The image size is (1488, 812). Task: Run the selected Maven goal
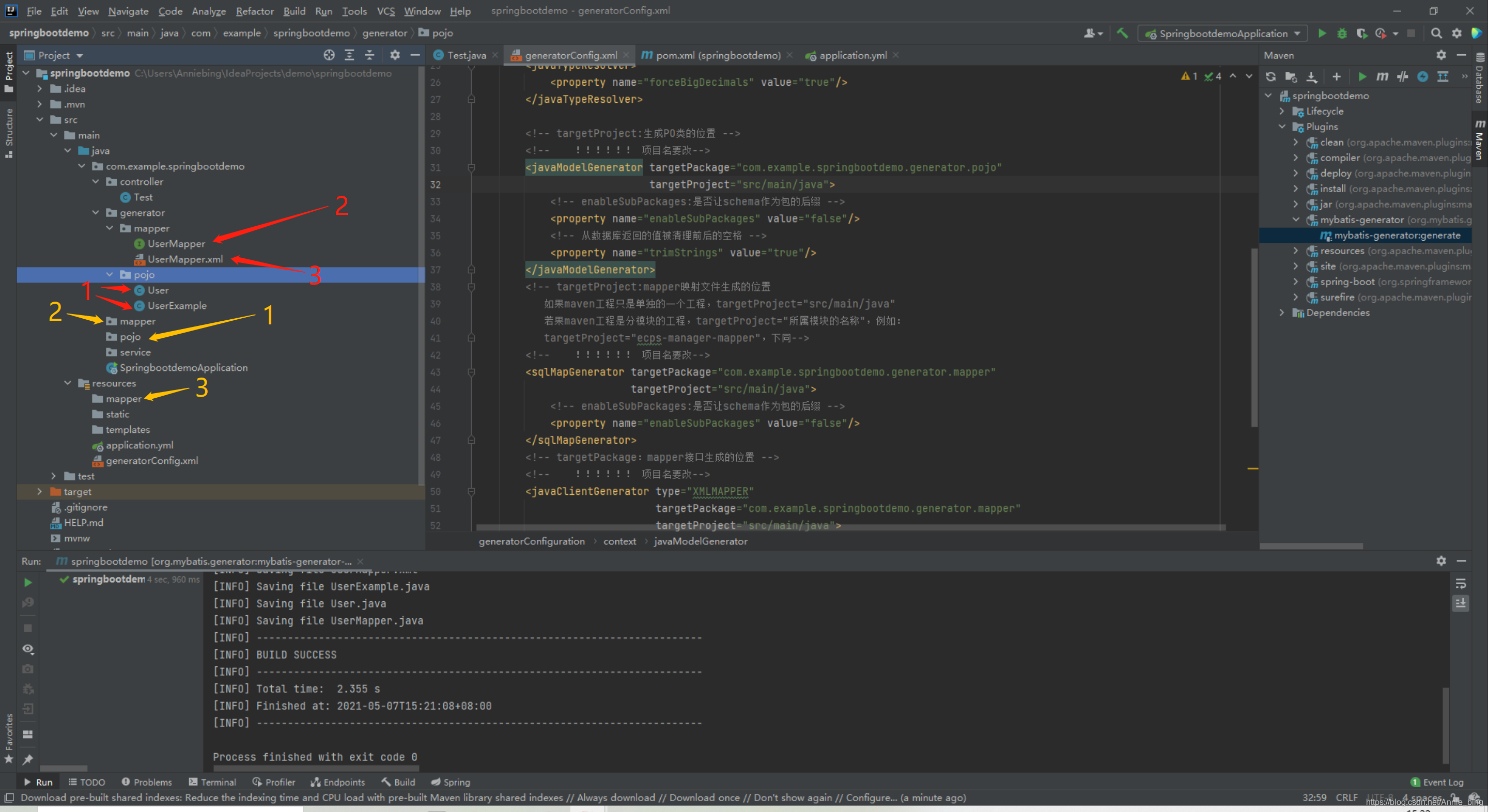tap(1362, 77)
